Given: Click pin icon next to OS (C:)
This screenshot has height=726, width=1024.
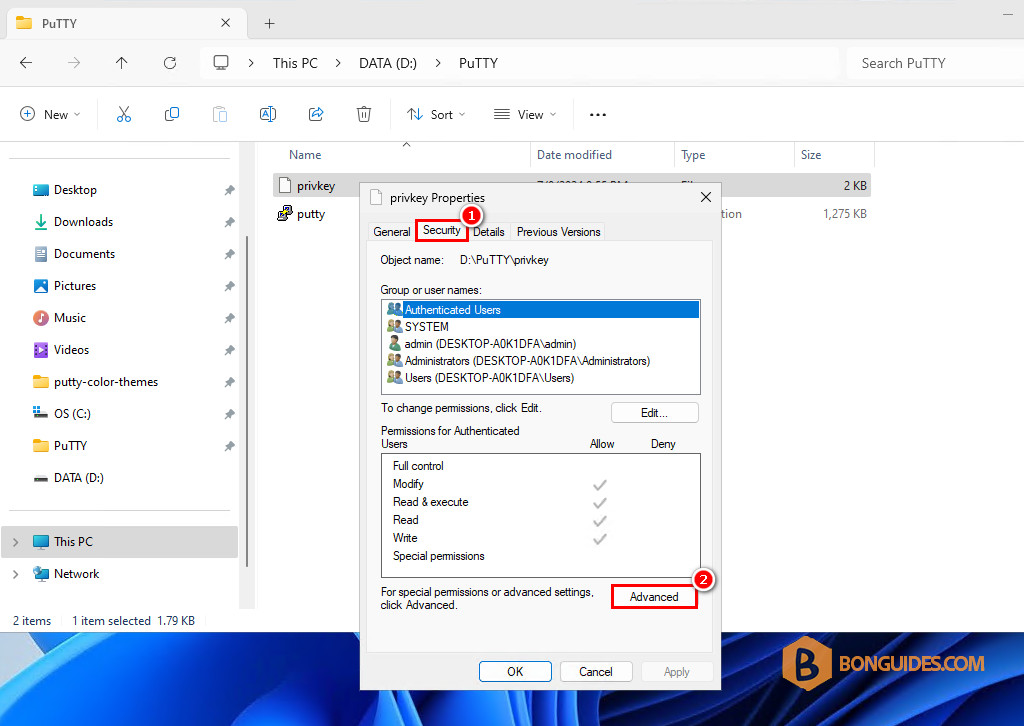Looking at the screenshot, I should point(229,414).
